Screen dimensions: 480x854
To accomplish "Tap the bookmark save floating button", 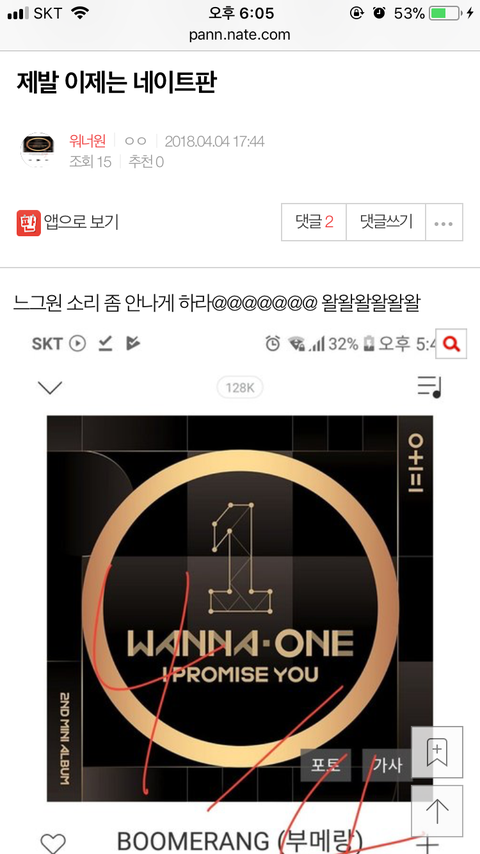I will (x=437, y=752).
